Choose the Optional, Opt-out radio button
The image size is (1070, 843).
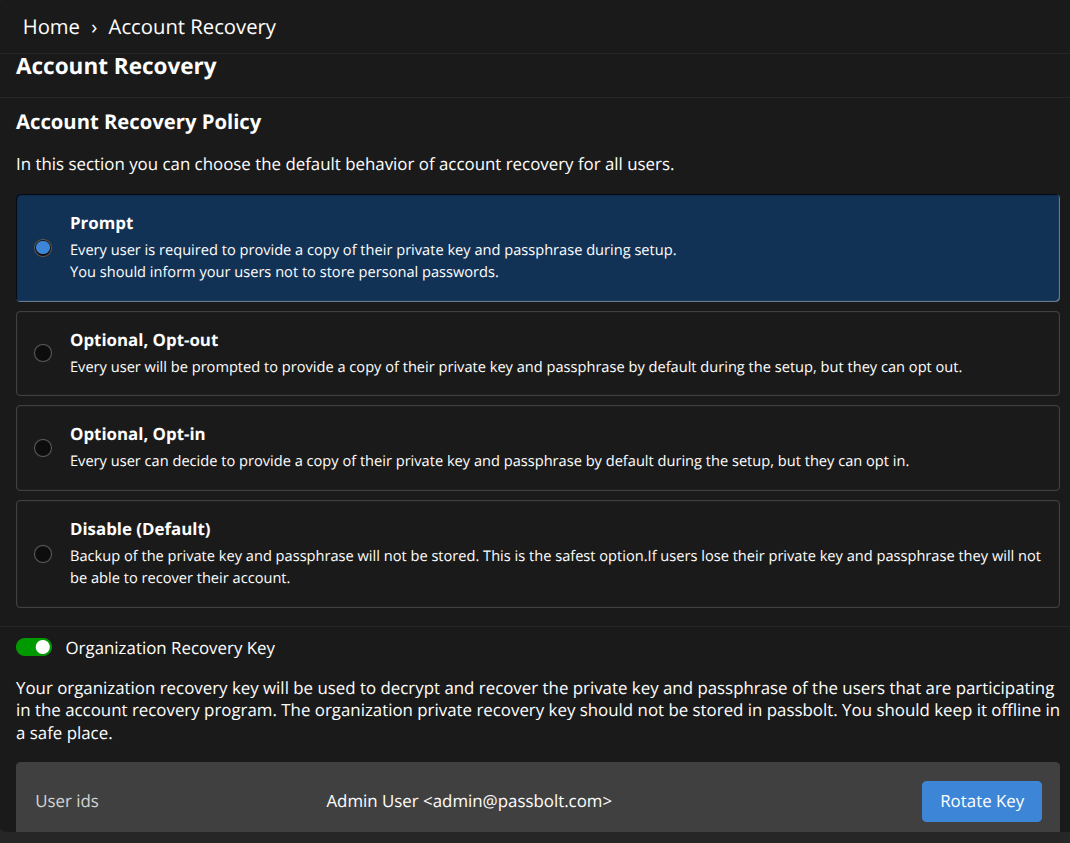pyautogui.click(x=43, y=353)
